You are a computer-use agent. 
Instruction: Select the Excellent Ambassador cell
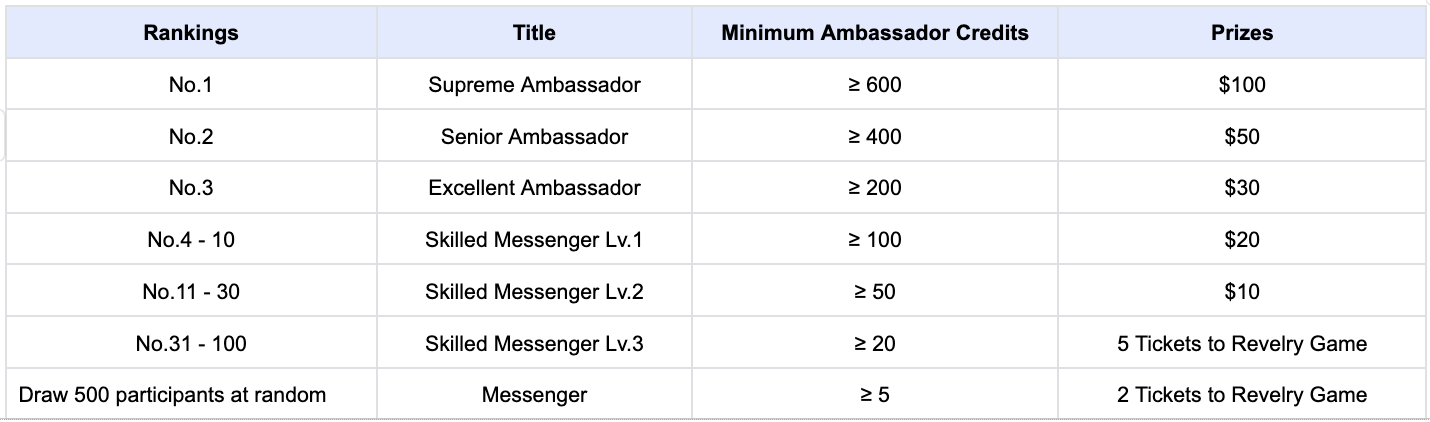coord(534,188)
